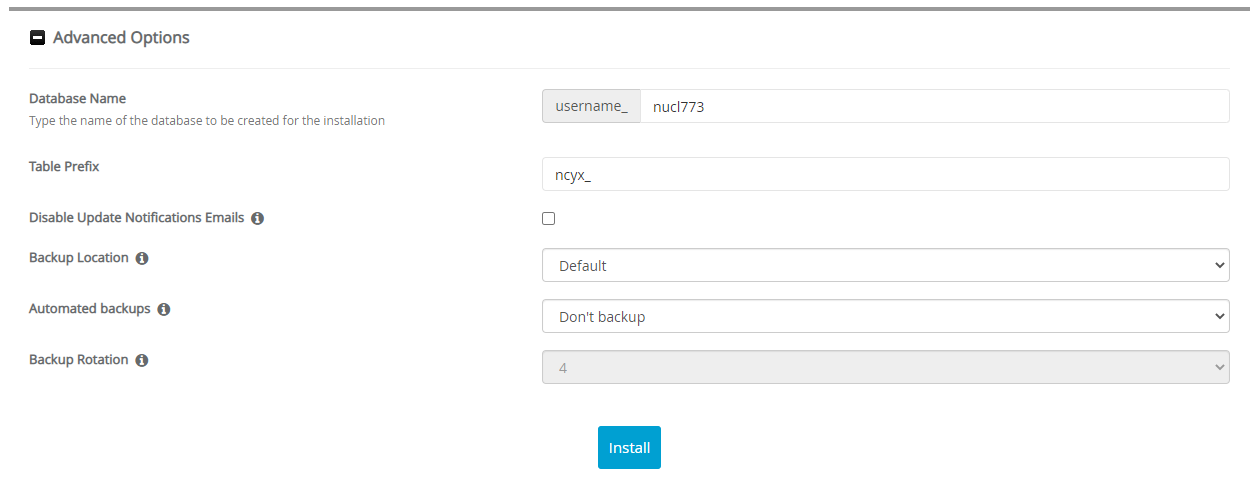Click the Automated backups label text
Image resolution: width=1257 pixels, height=479 pixels.
[90, 309]
